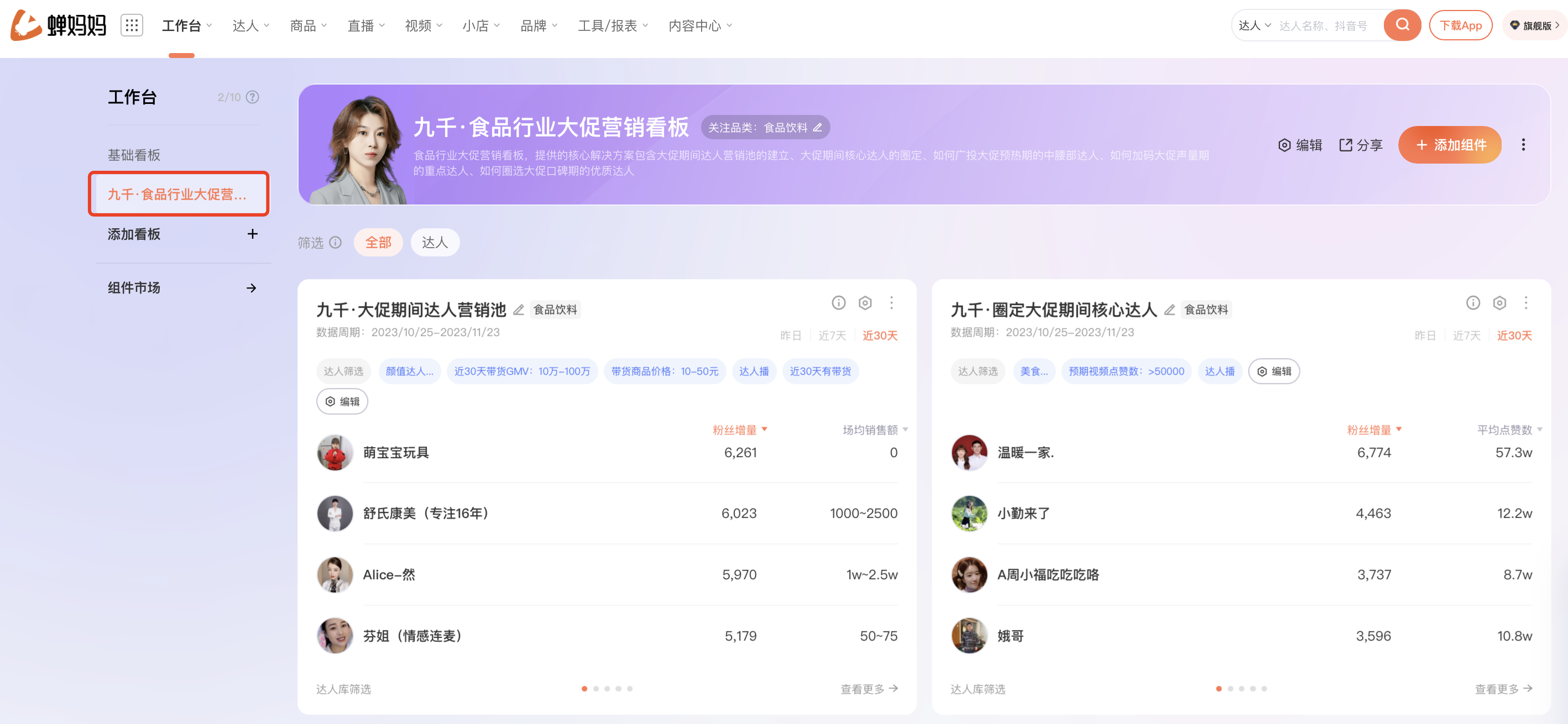Open search type dropdown labeled 达人
Image resolution: width=1568 pixels, height=724 pixels.
(1255, 25)
